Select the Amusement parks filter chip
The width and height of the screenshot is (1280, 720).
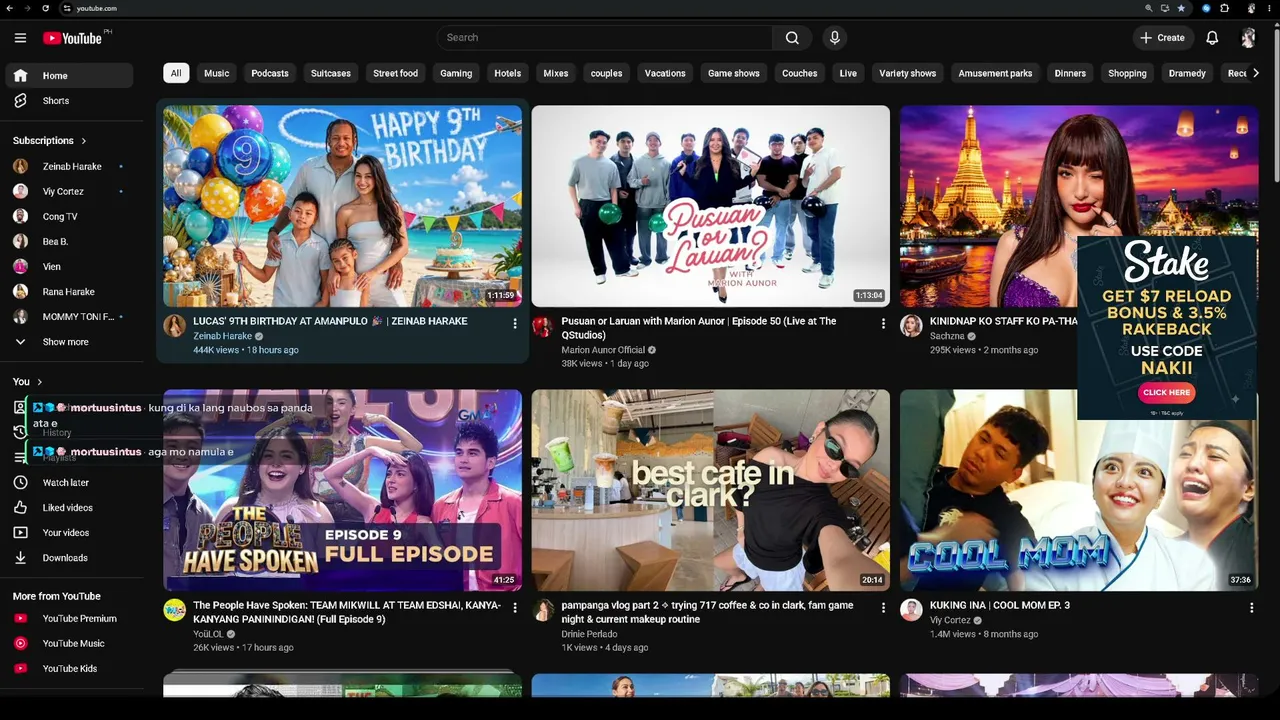click(995, 73)
